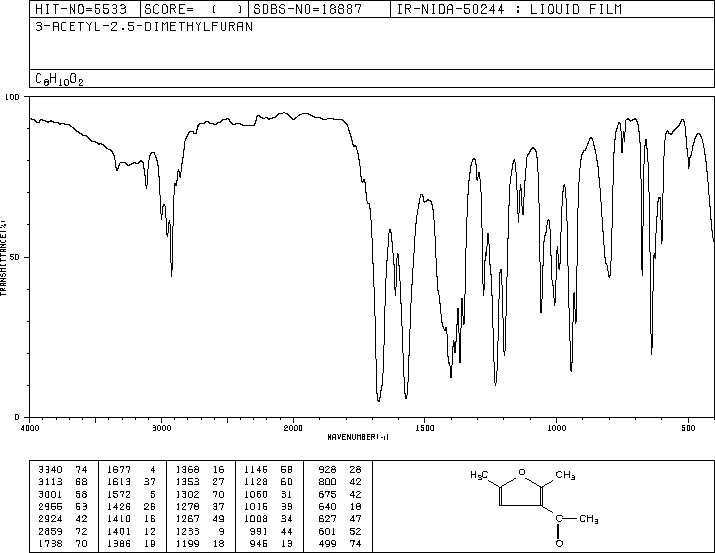
Task: Click the furan ring oxygen in structure
Action: tap(522, 472)
